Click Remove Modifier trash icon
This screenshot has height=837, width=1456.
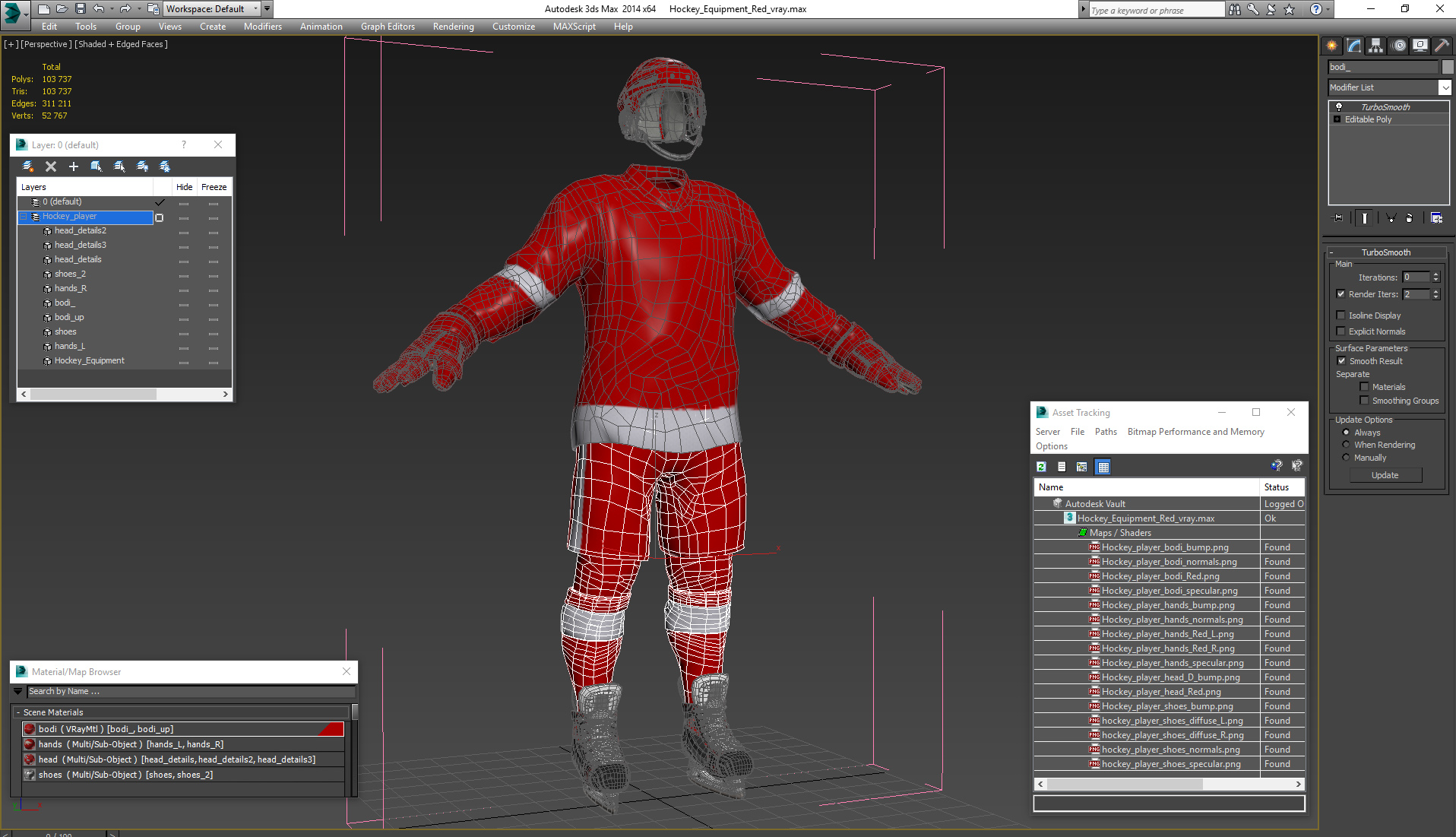(x=1410, y=218)
